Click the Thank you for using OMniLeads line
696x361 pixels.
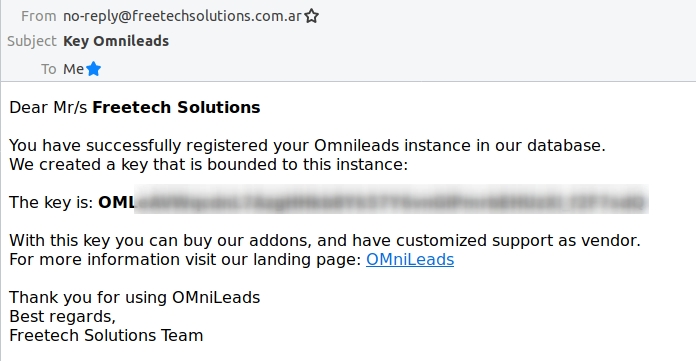pyautogui.click(x=134, y=298)
